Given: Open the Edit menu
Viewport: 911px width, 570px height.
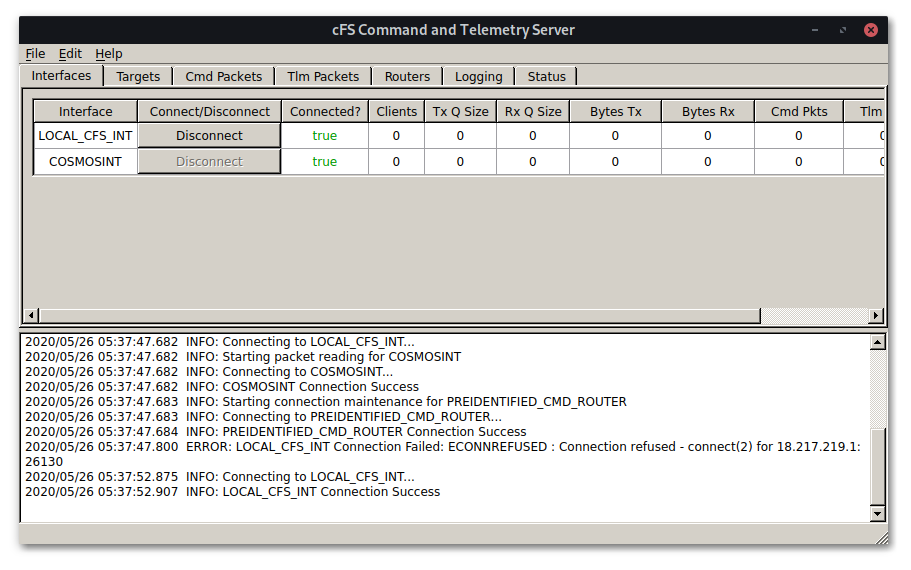Looking at the screenshot, I should click(70, 54).
